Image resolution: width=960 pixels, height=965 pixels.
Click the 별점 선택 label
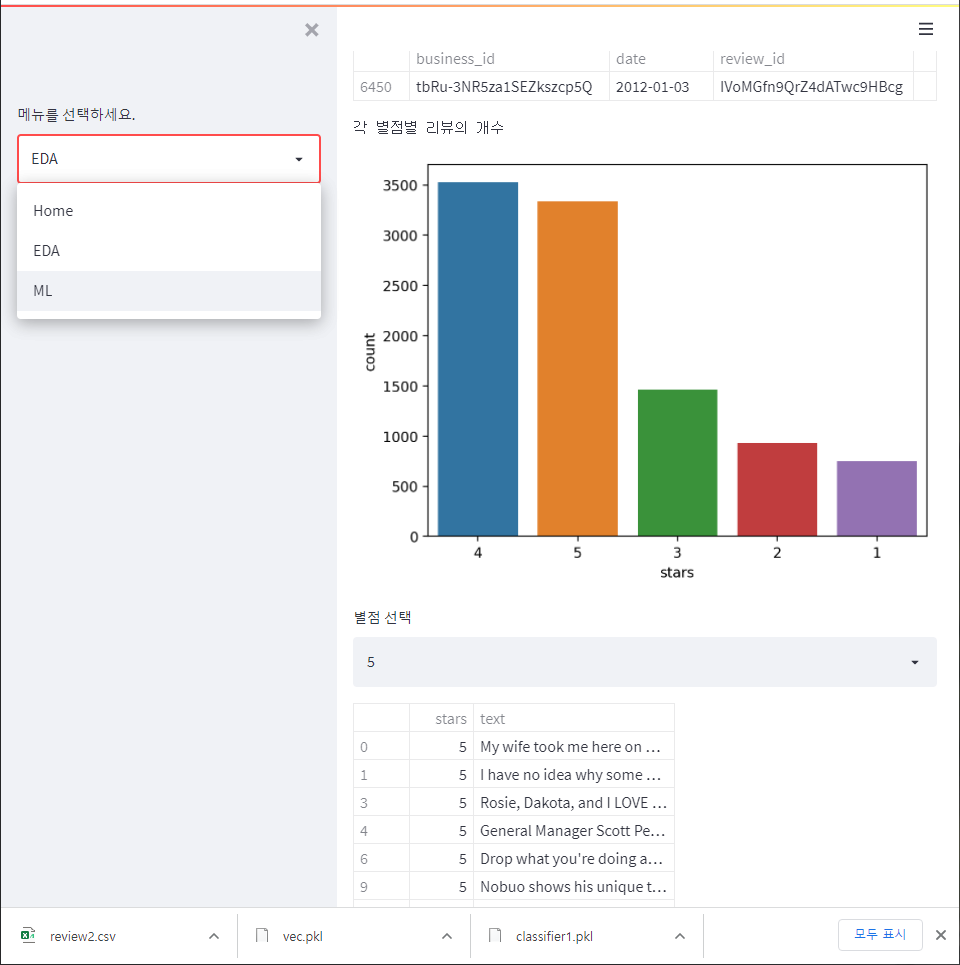[x=383, y=617]
